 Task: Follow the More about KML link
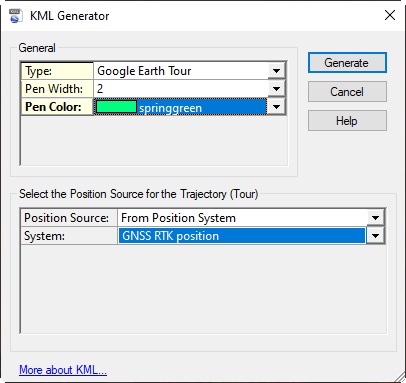pos(63,370)
